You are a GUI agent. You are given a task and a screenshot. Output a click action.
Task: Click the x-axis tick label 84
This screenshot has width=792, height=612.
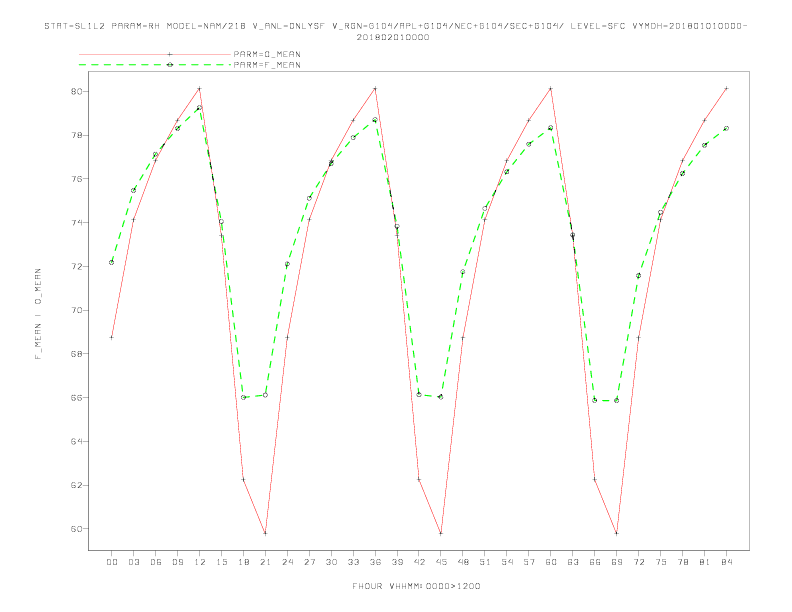click(726, 562)
